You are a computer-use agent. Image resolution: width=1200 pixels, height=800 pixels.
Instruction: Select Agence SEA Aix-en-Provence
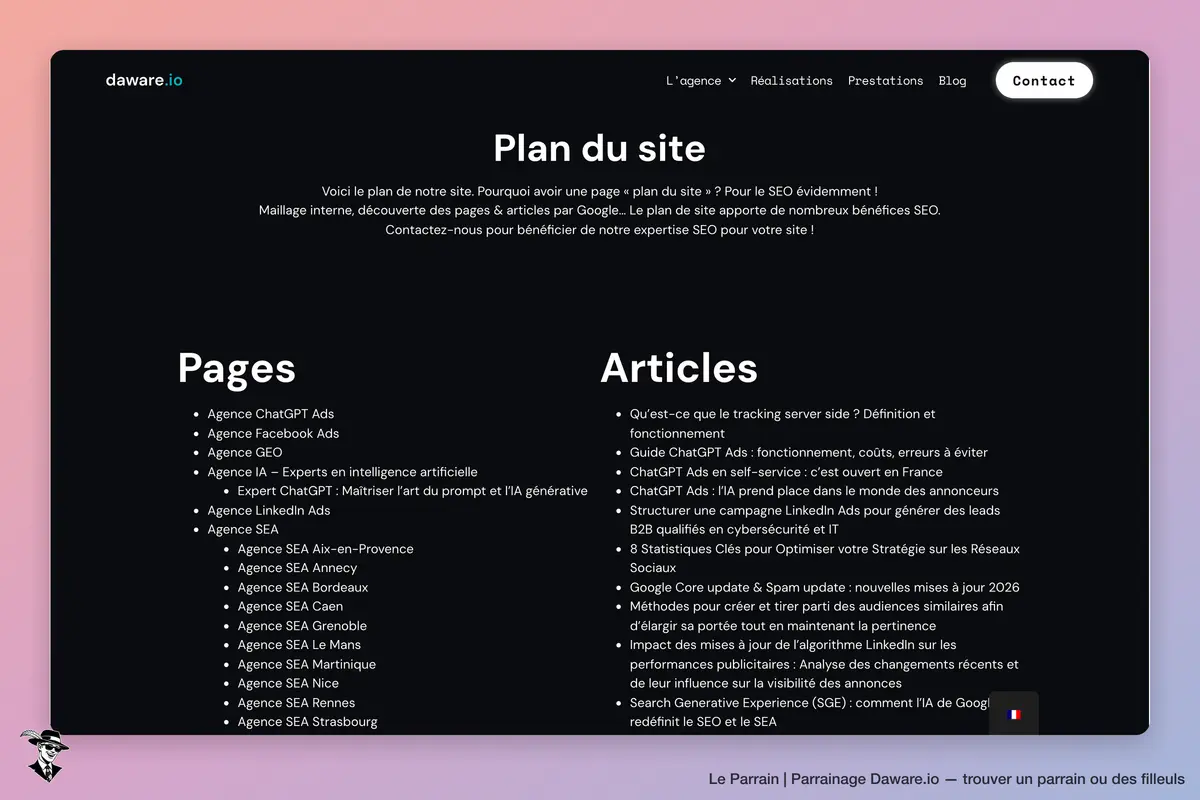[325, 549]
